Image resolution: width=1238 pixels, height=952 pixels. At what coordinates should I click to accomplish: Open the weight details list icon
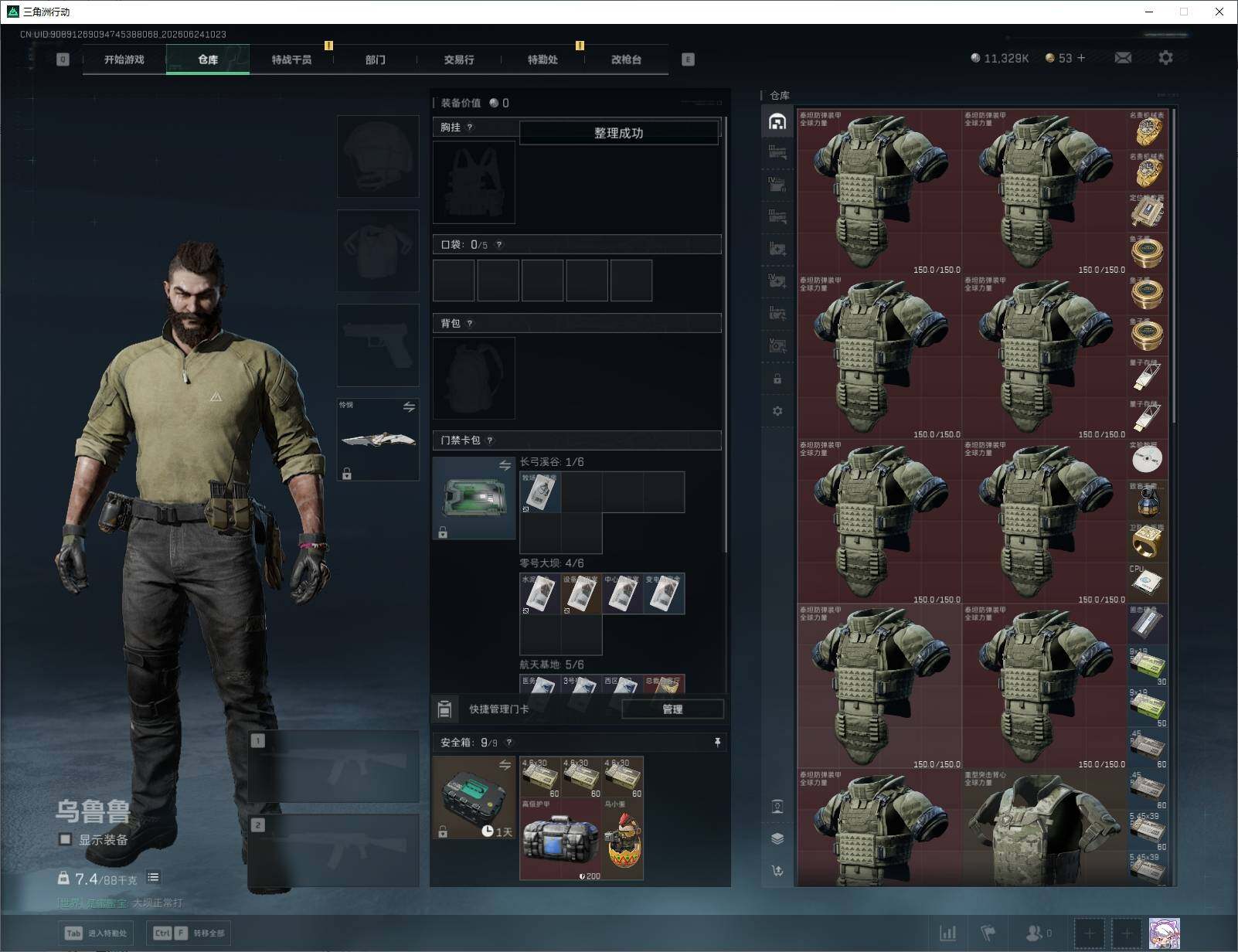pyautogui.click(x=153, y=877)
